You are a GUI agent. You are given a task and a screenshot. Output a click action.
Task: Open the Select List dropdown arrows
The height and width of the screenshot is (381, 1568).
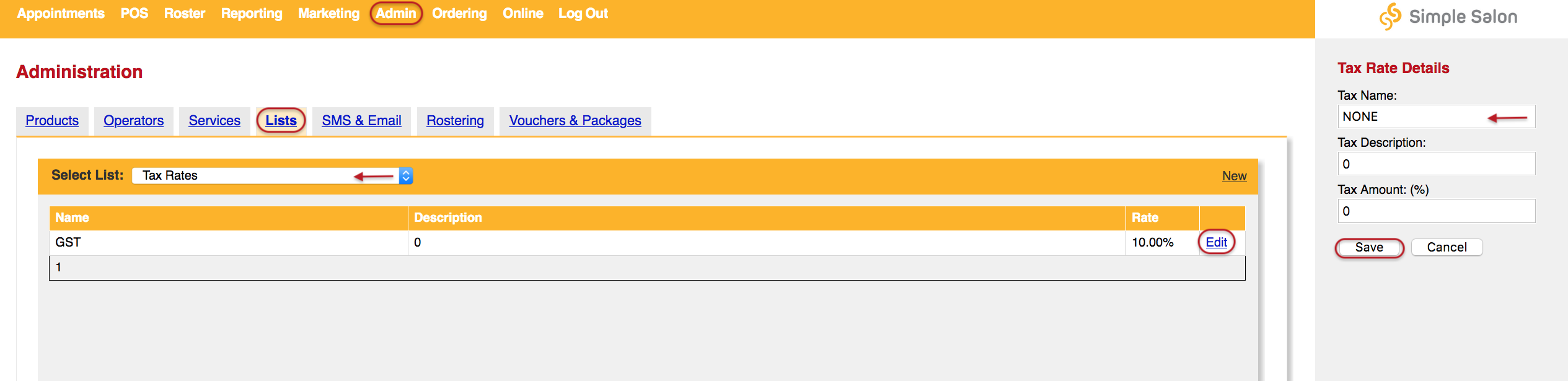click(406, 176)
